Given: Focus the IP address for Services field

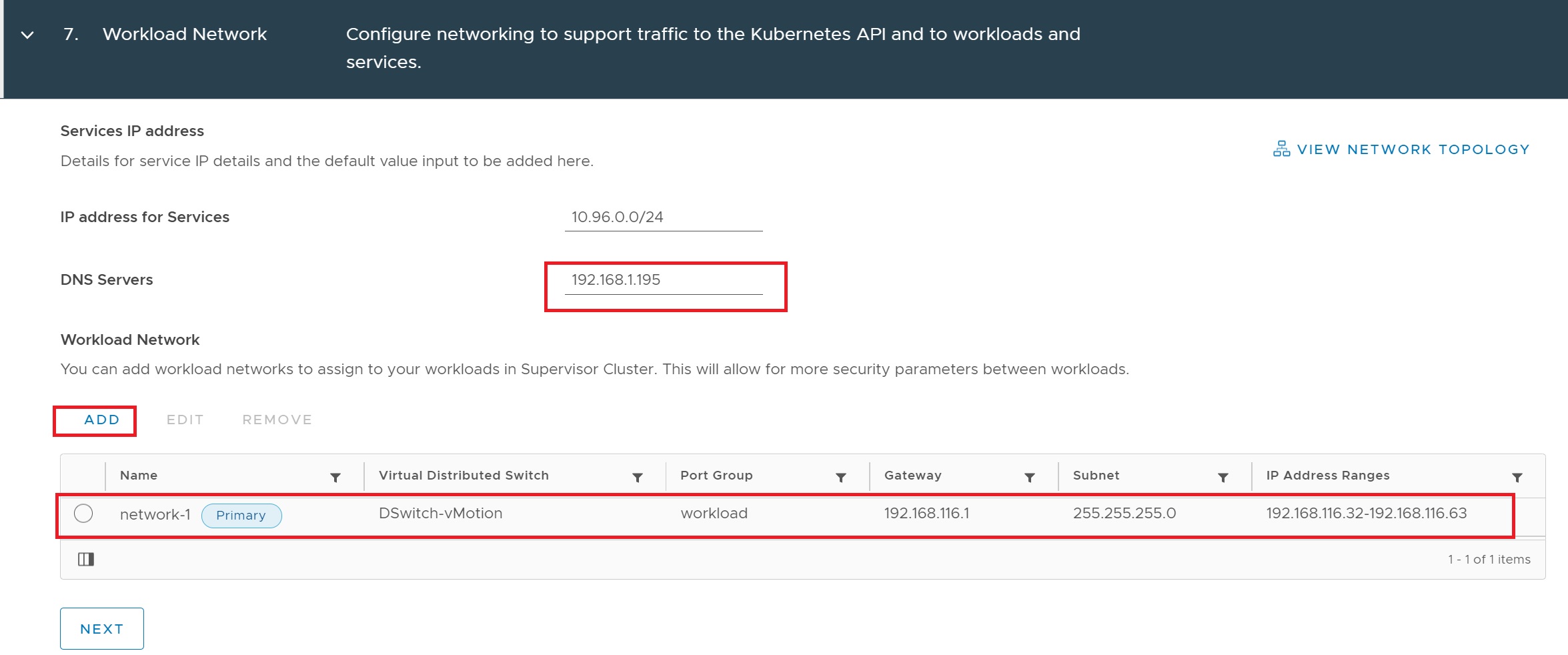Looking at the screenshot, I should pyautogui.click(x=663, y=217).
